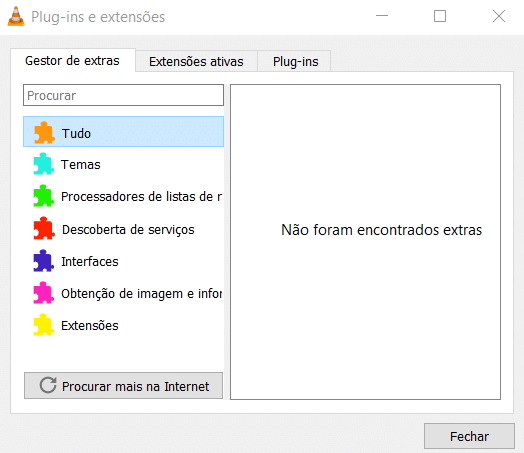Focus the Procurar search field
Viewport: 524px width, 453px height.
point(123,95)
